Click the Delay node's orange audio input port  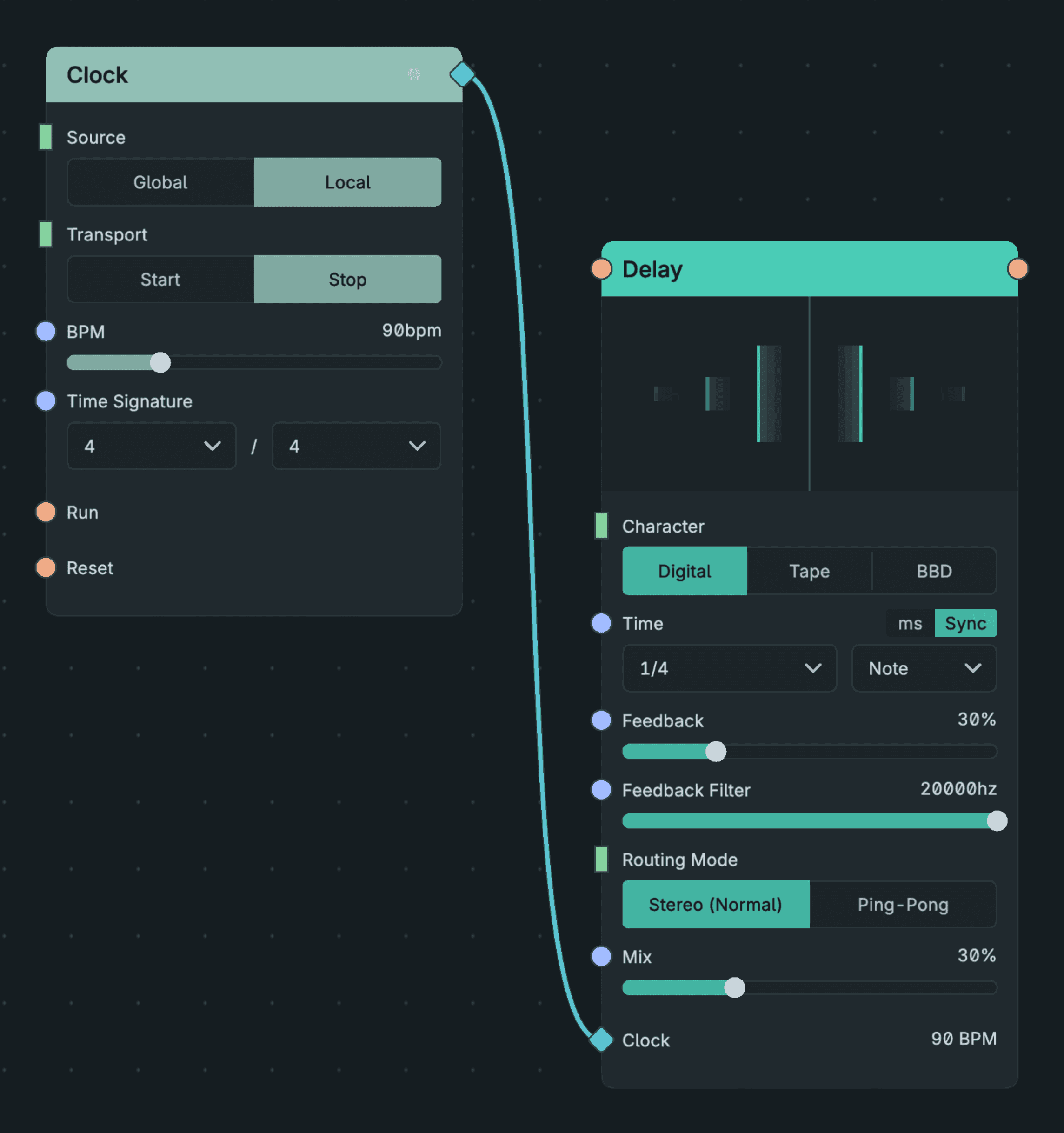tap(601, 268)
